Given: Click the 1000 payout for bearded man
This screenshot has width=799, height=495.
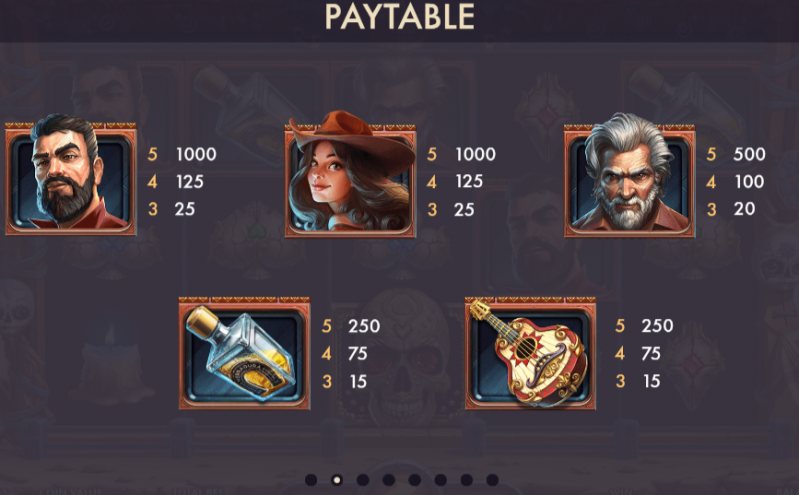Looking at the screenshot, I should point(196,154).
